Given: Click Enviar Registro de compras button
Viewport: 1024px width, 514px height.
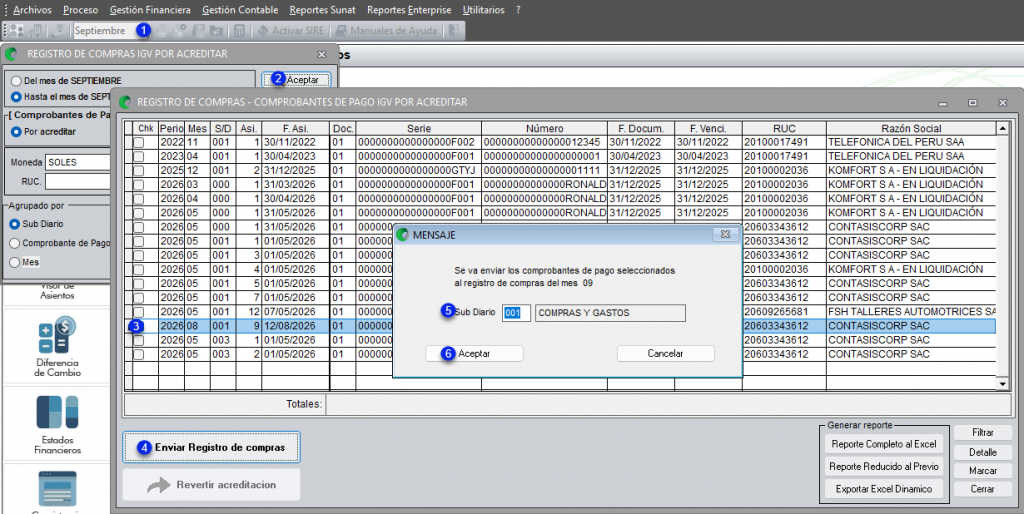Looking at the screenshot, I should [x=212, y=447].
